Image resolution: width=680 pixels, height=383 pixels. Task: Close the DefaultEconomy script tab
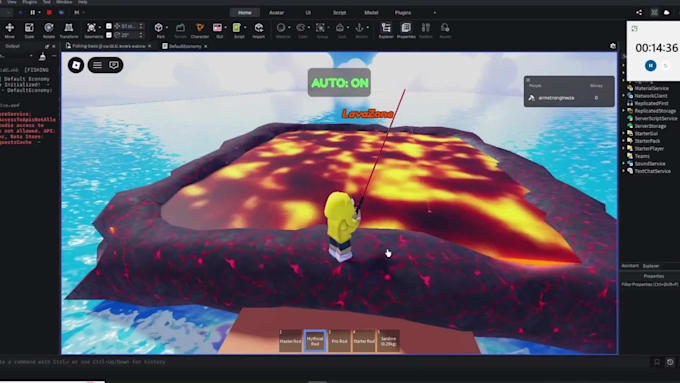coord(206,46)
